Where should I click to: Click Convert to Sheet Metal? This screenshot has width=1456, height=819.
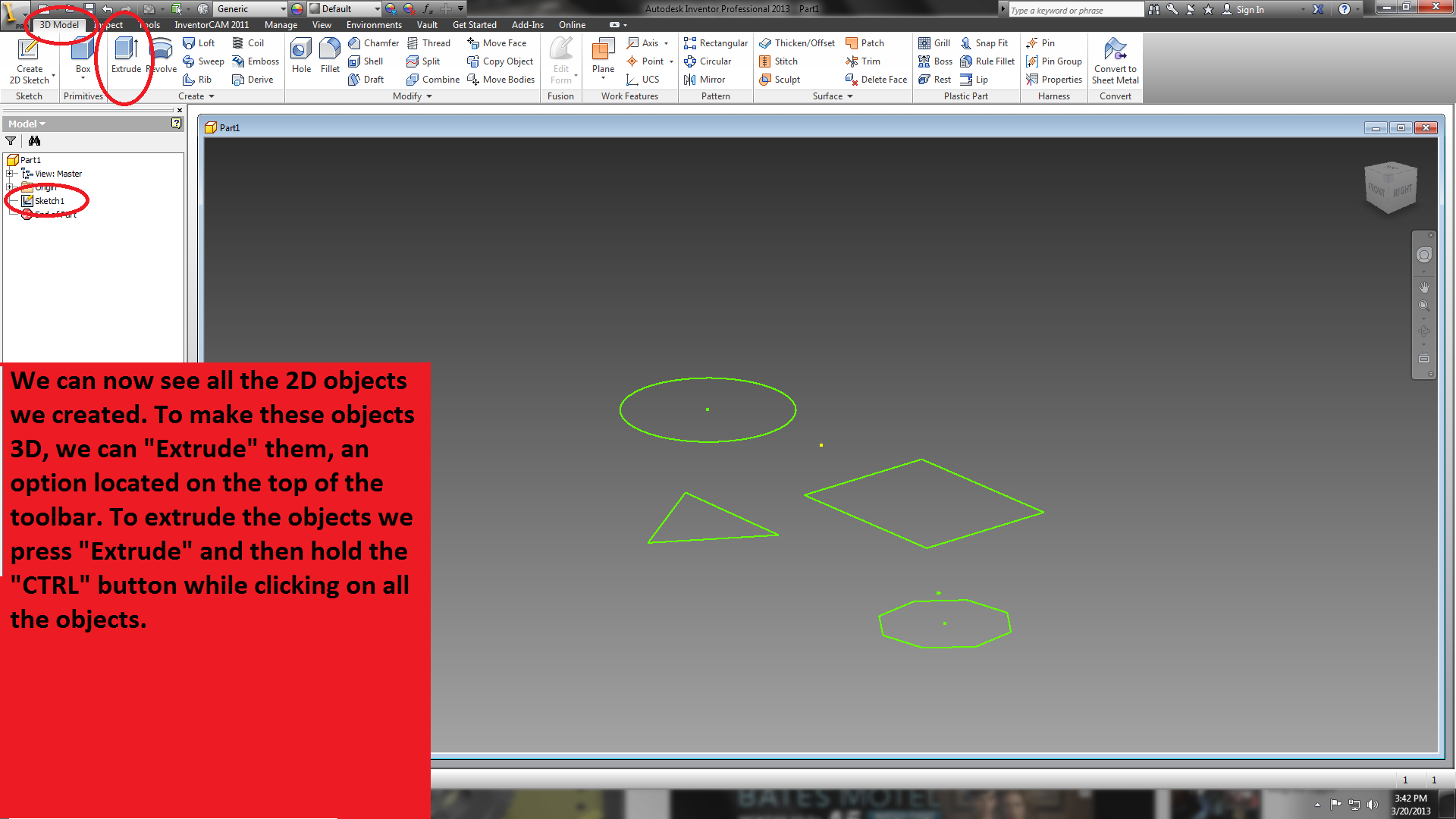(x=1115, y=61)
